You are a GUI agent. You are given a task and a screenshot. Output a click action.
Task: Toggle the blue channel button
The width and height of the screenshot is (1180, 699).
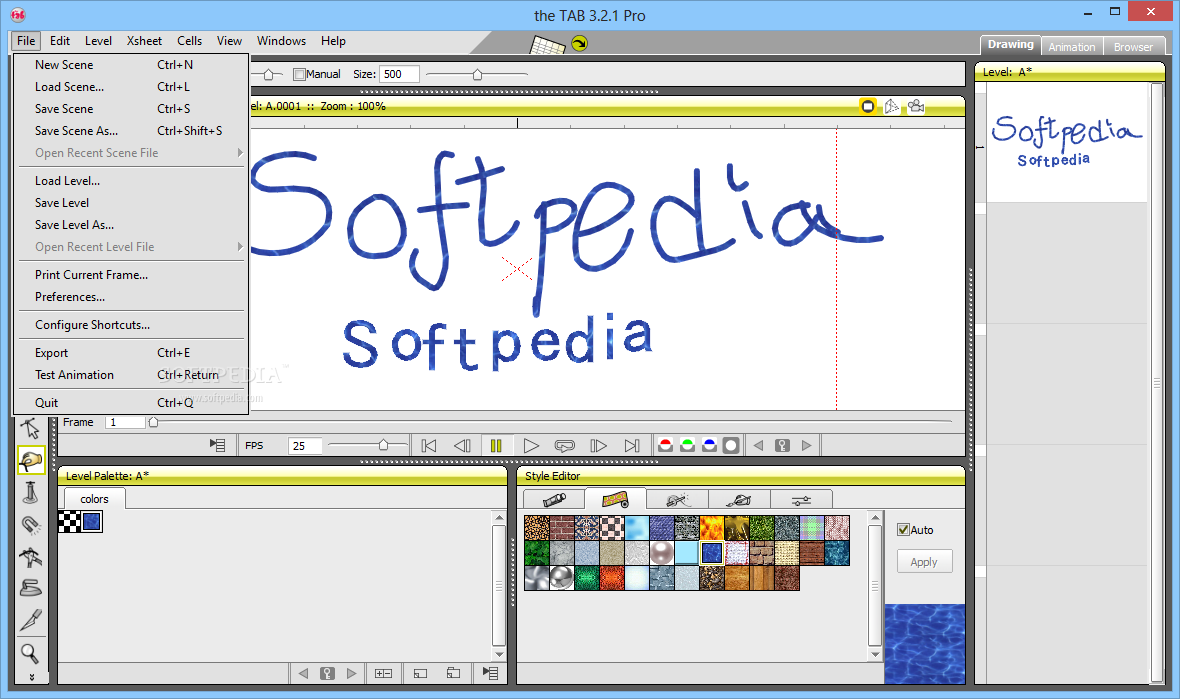point(709,445)
